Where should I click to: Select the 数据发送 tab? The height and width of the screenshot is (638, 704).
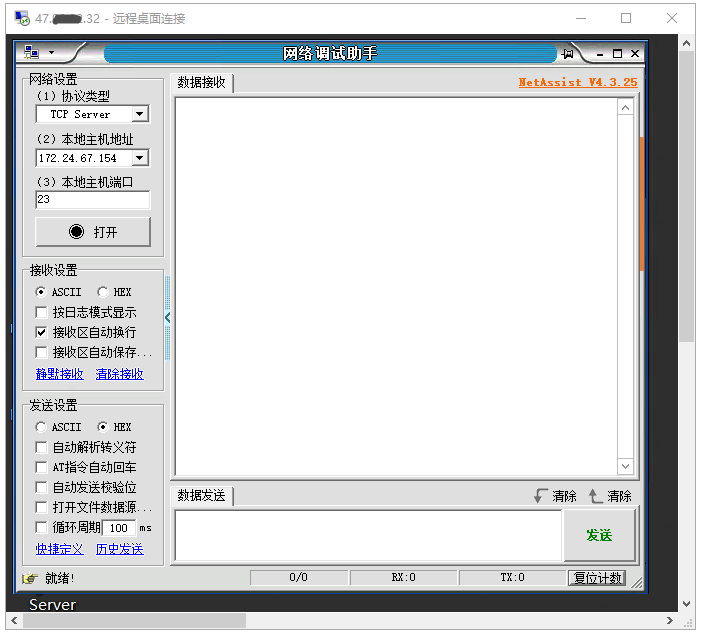pos(202,496)
